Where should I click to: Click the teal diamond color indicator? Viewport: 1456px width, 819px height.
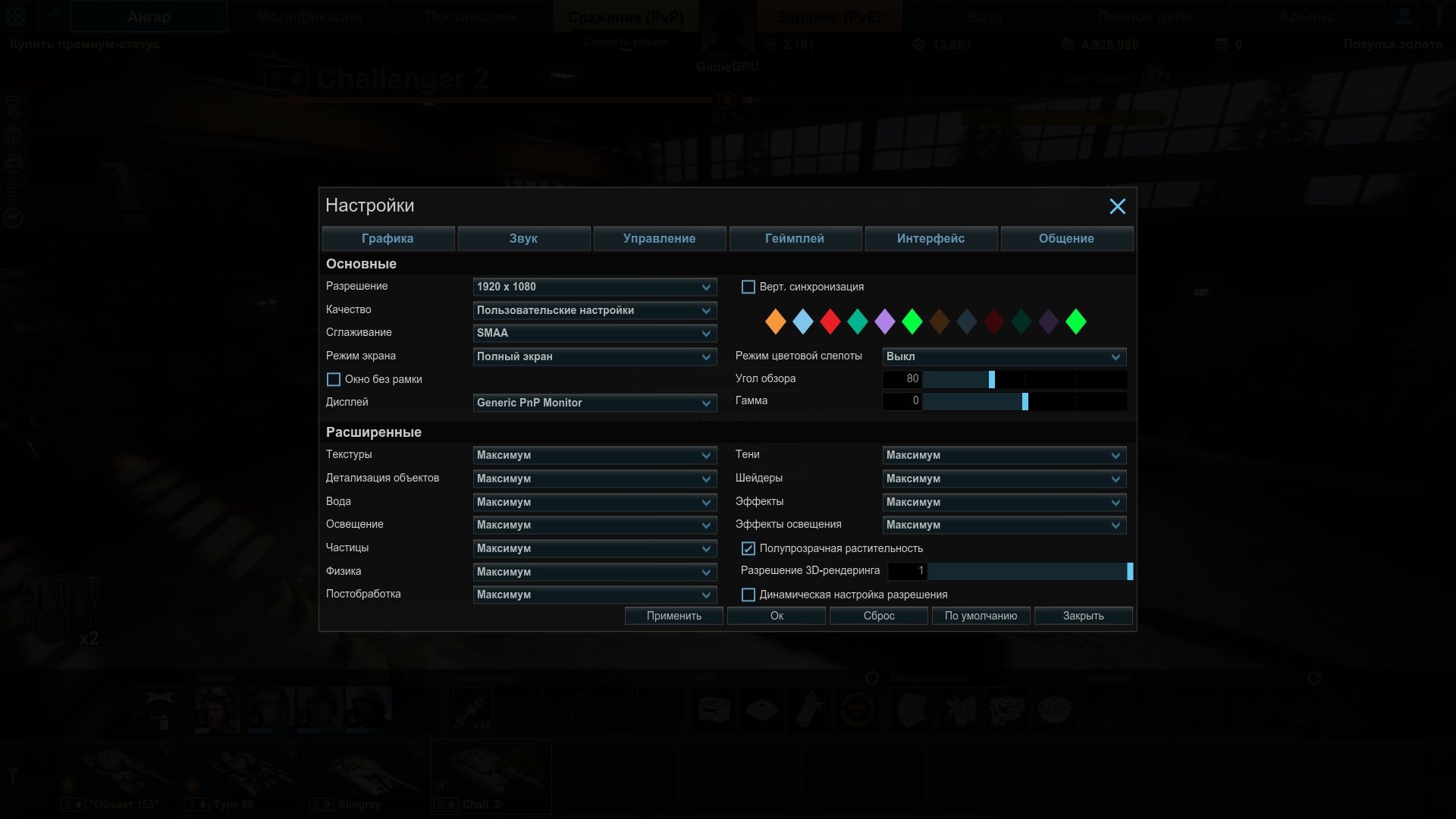(857, 322)
